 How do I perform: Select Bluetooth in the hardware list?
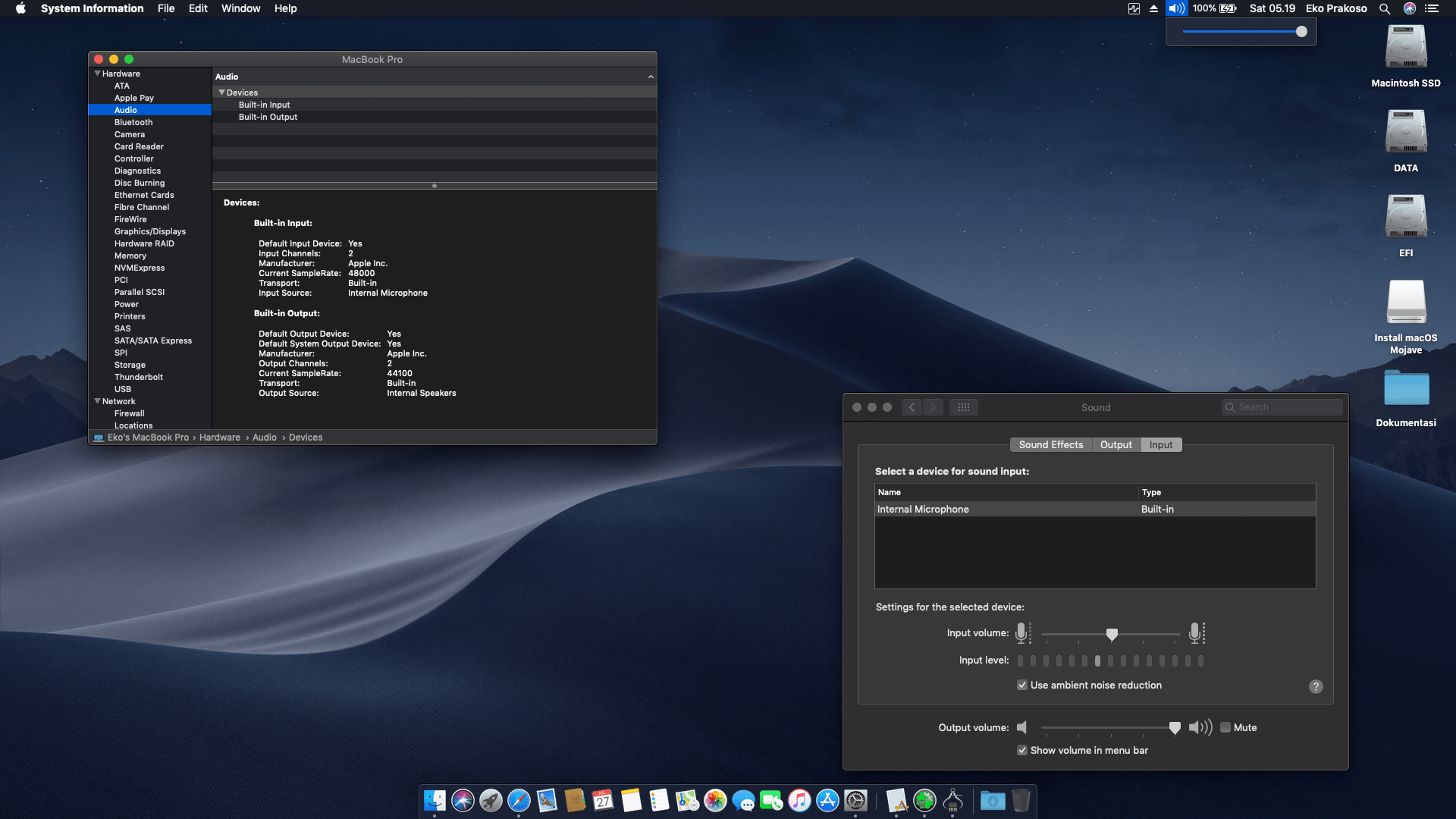pos(133,122)
